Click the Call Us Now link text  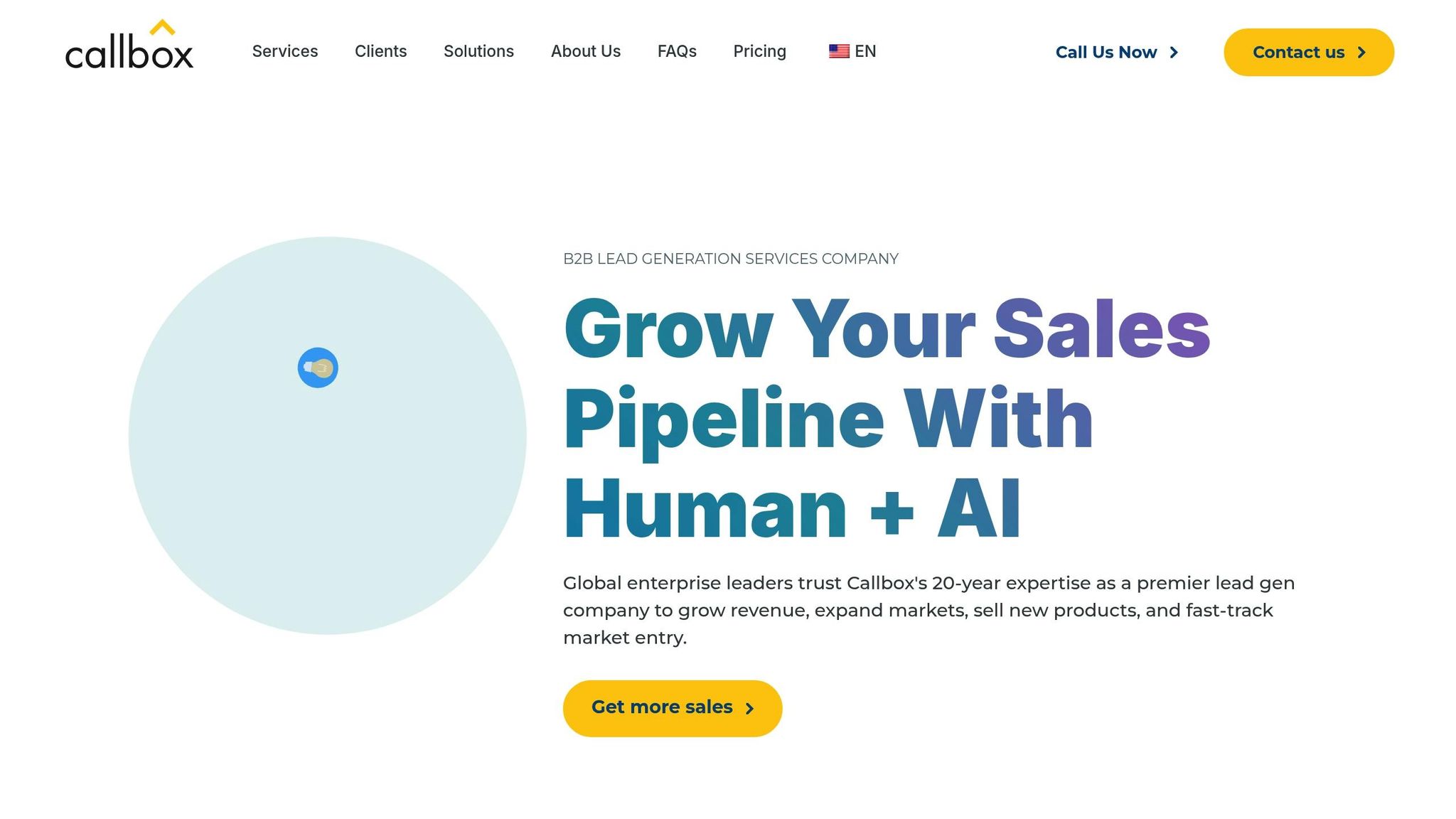click(x=1106, y=53)
